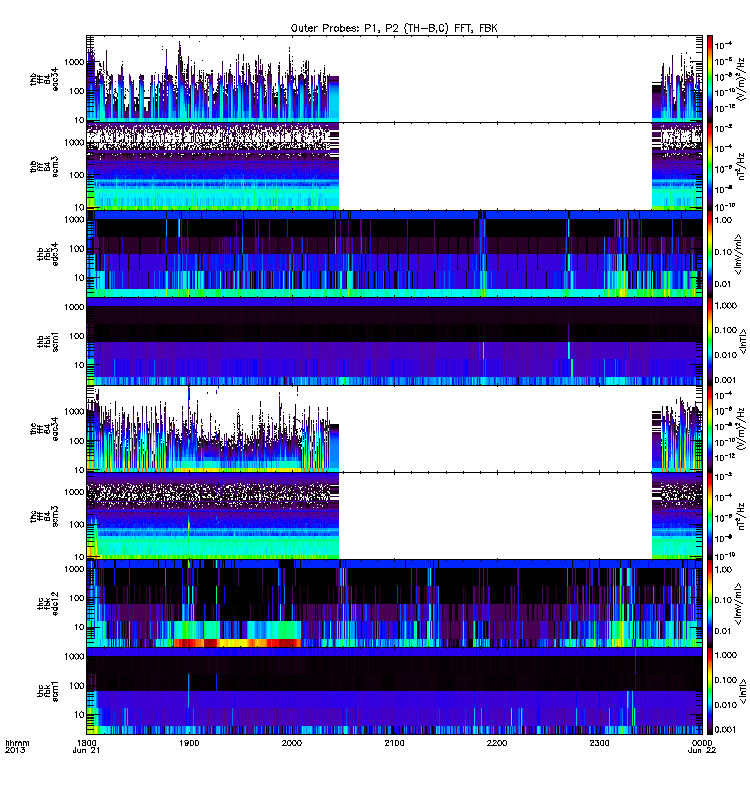Click the 2200 time axis label
The width and height of the screenshot is (750, 800).
click(496, 743)
